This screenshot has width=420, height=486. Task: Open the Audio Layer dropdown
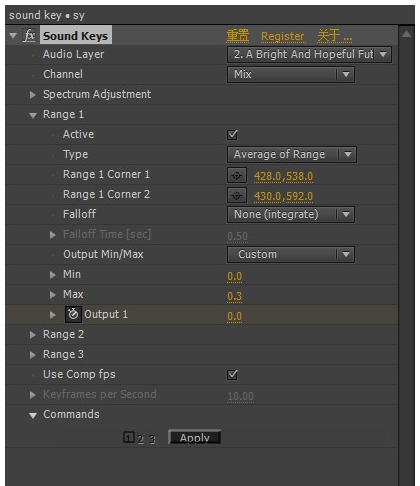309,54
